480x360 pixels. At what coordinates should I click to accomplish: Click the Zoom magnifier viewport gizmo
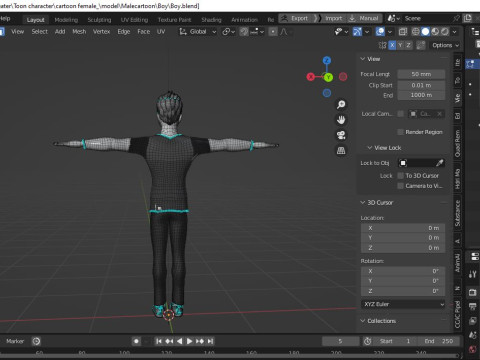(x=341, y=105)
